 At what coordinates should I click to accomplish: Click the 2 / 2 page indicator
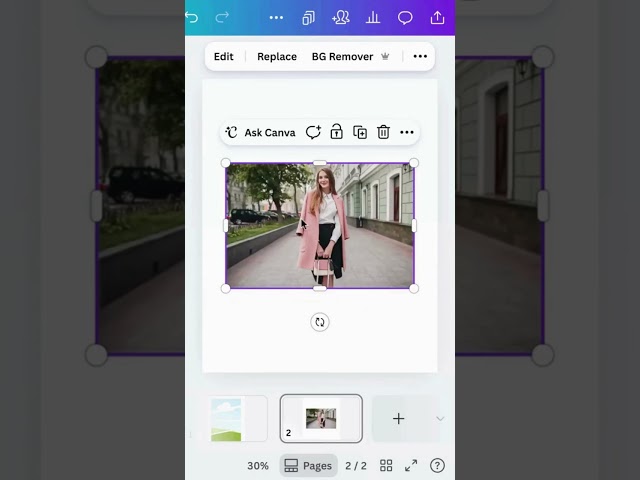[356, 466]
